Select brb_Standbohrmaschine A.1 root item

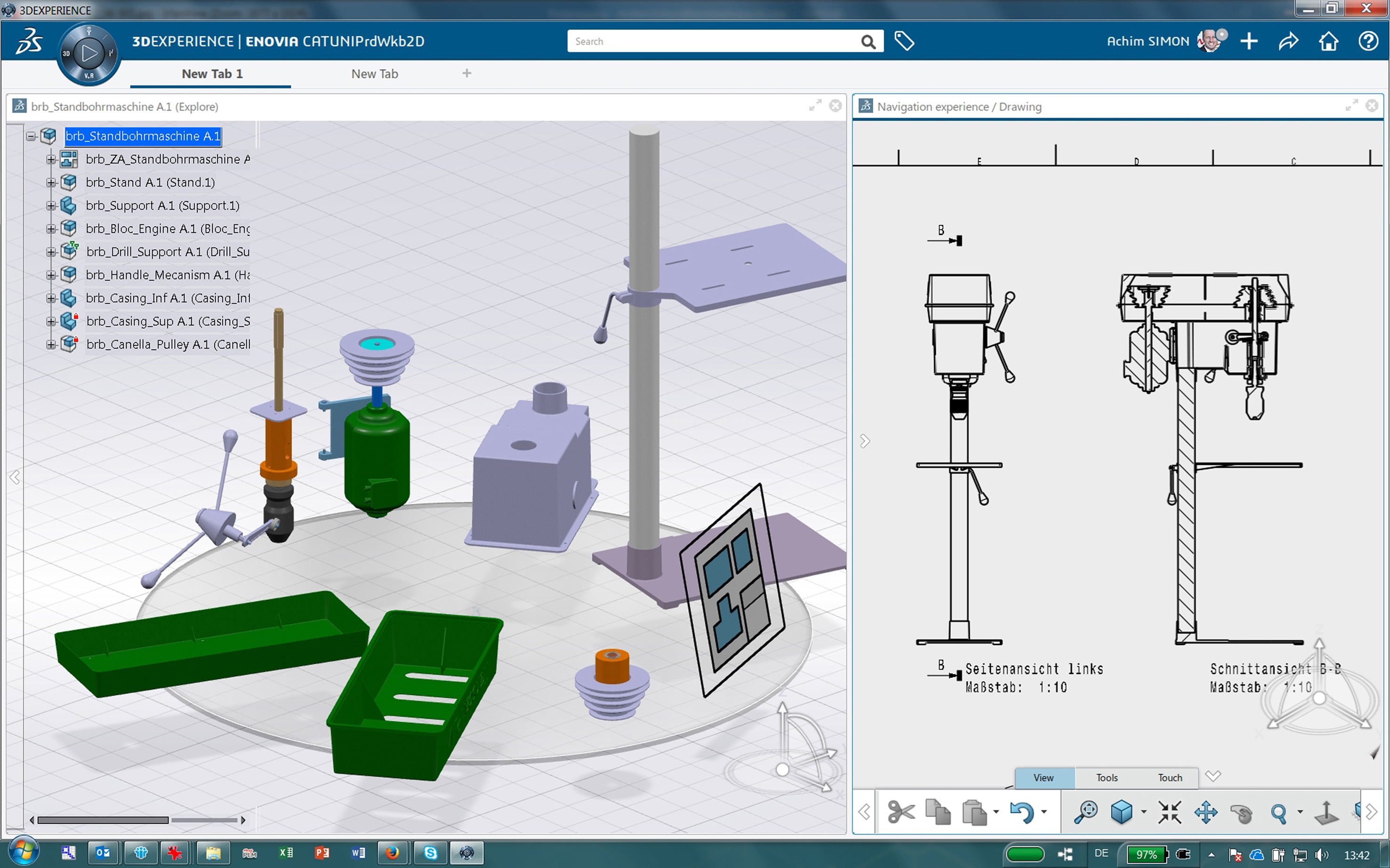pyautogui.click(x=143, y=136)
